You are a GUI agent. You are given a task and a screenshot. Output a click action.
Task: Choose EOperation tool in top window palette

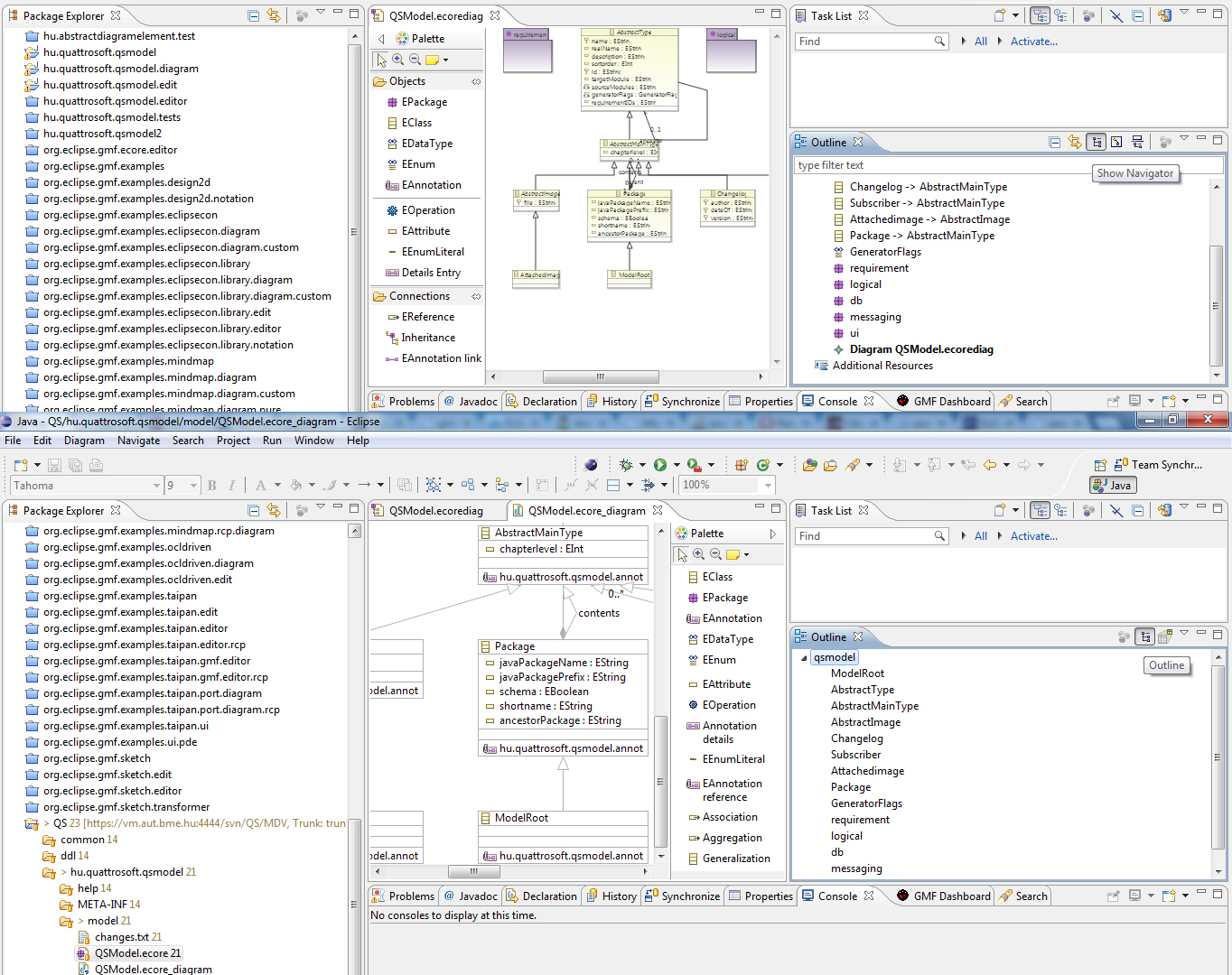tap(420, 210)
